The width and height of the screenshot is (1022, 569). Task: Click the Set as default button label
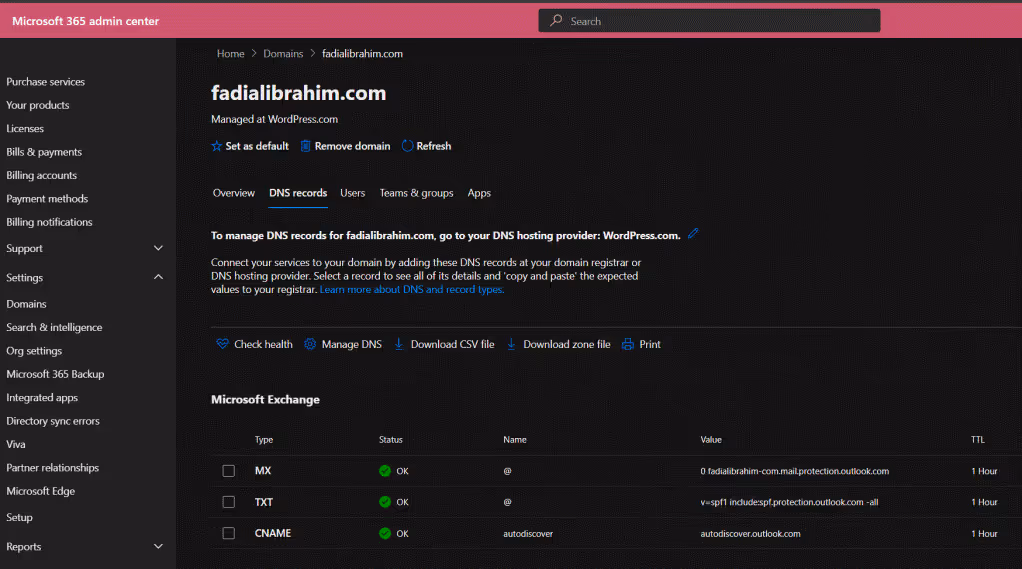click(x=257, y=146)
